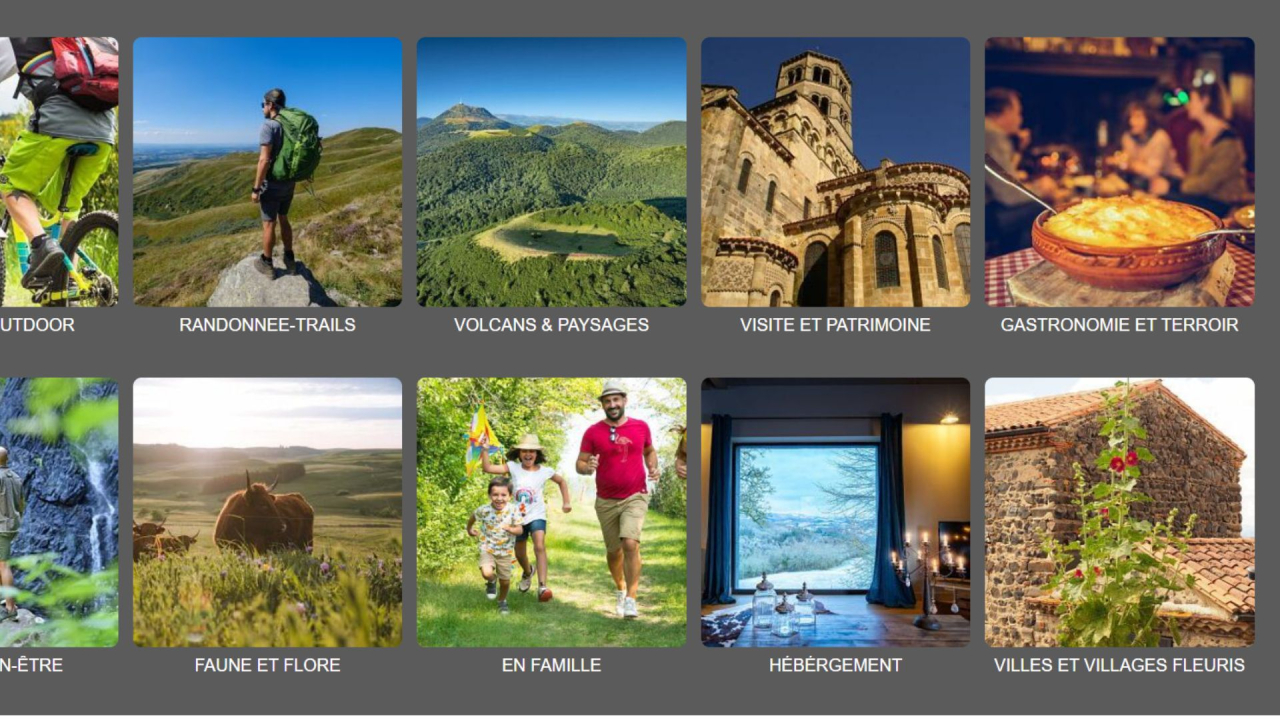Click the VISITE ET PATRIMOINE label
This screenshot has width=1280, height=720.
coord(835,325)
